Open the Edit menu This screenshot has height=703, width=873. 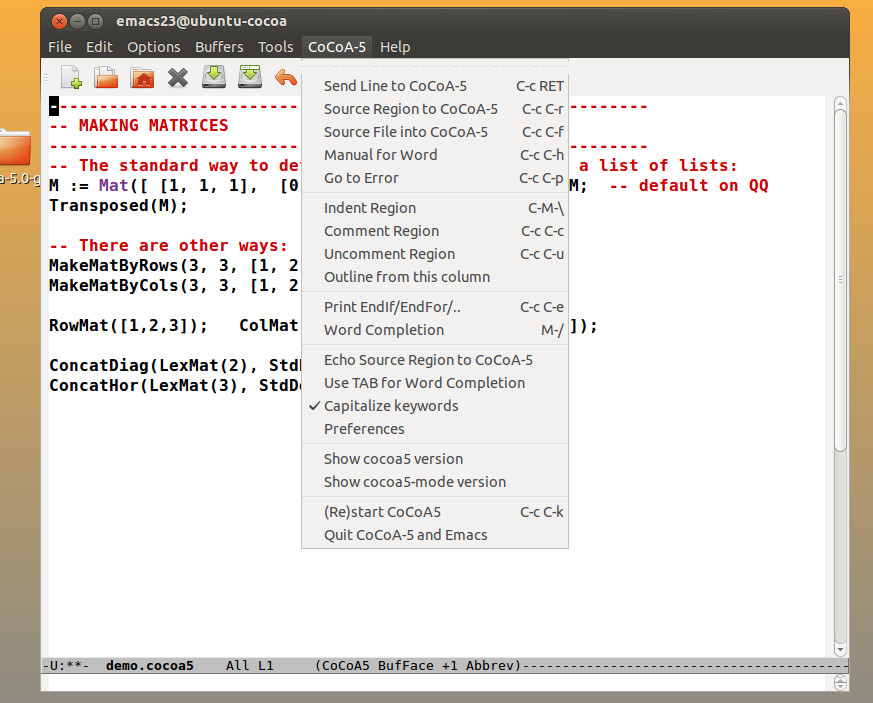(99, 47)
